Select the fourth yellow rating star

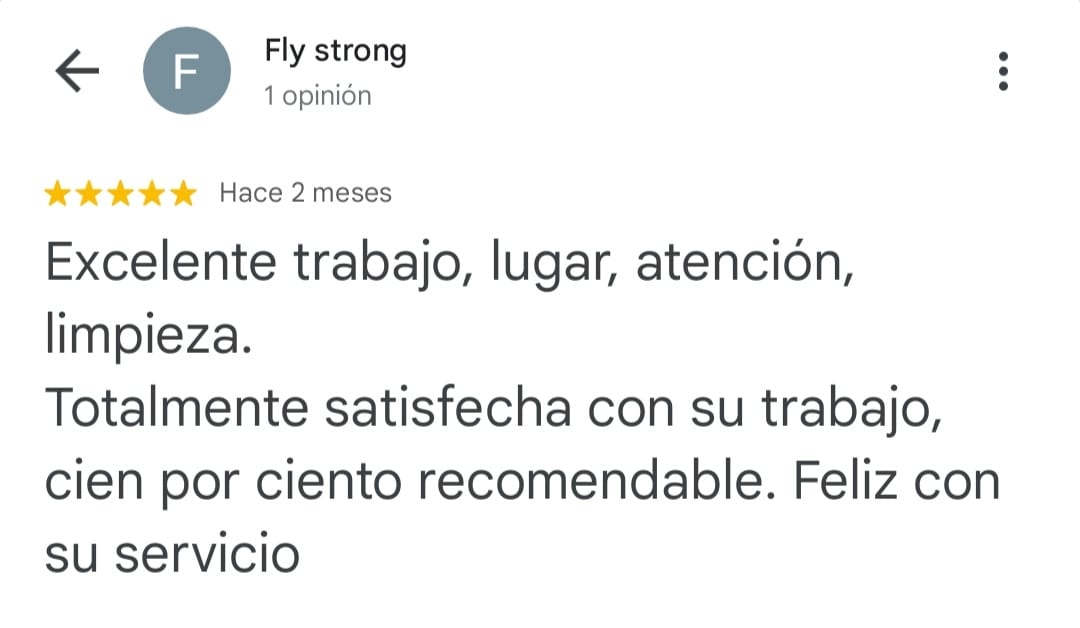152,193
